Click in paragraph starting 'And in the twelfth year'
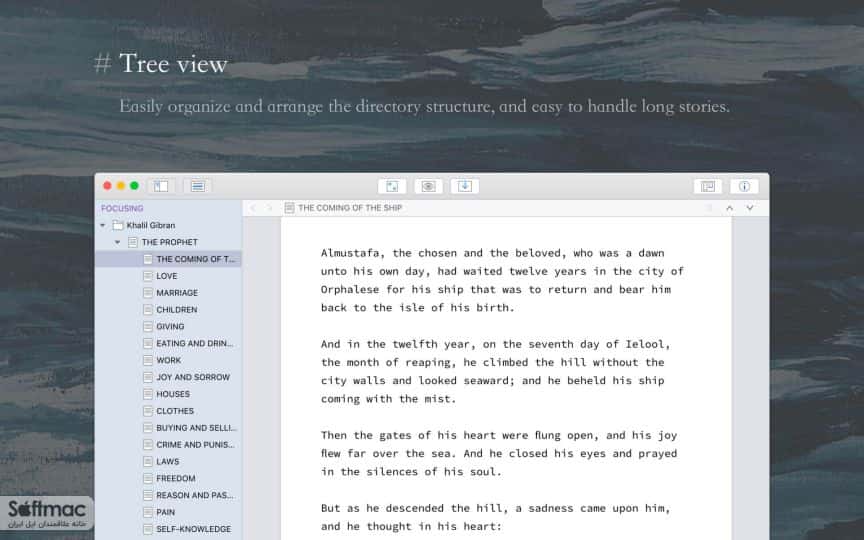 coord(495,371)
